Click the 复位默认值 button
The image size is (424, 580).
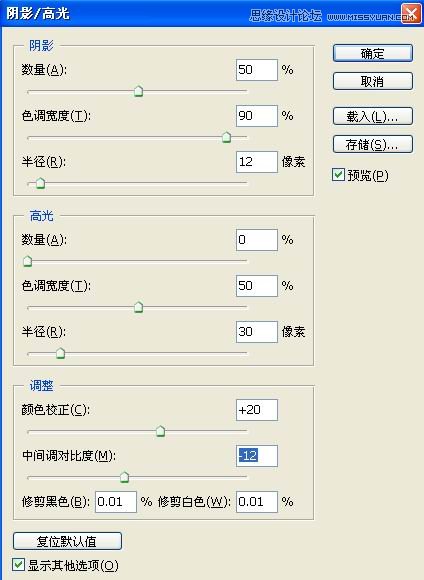(67, 541)
